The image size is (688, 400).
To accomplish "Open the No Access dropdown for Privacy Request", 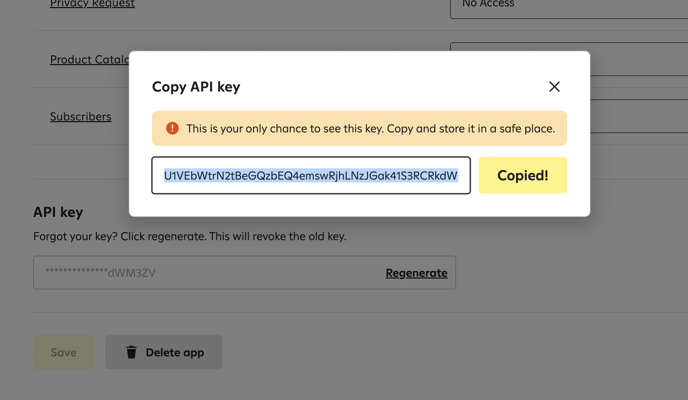I will (x=569, y=7).
